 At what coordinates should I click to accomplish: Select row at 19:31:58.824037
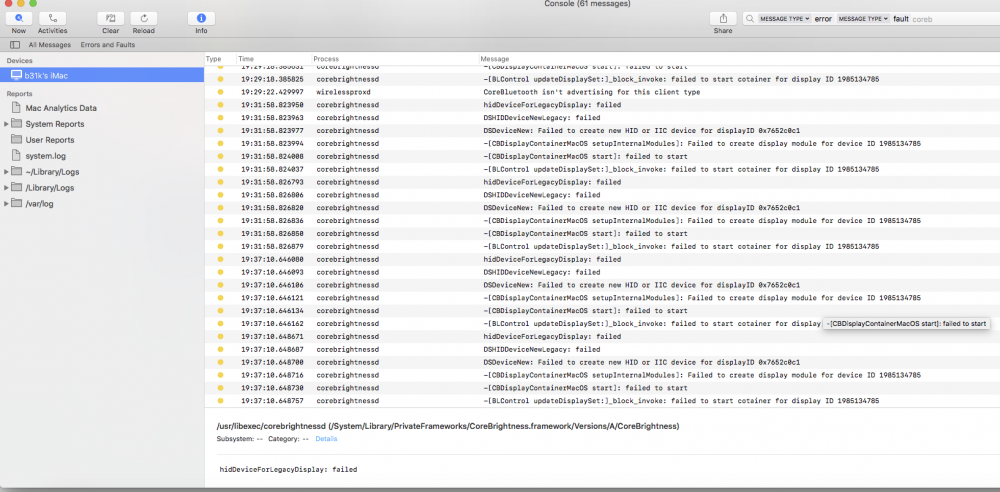pyautogui.click(x=602, y=169)
